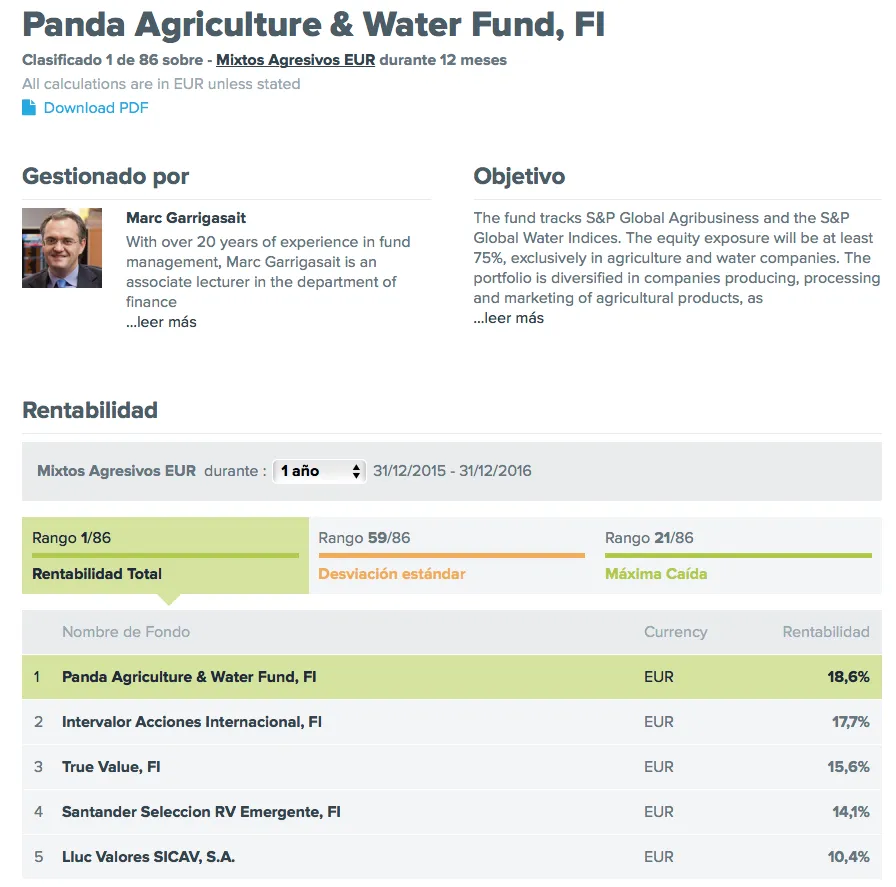Open the Download PDF link

96,108
